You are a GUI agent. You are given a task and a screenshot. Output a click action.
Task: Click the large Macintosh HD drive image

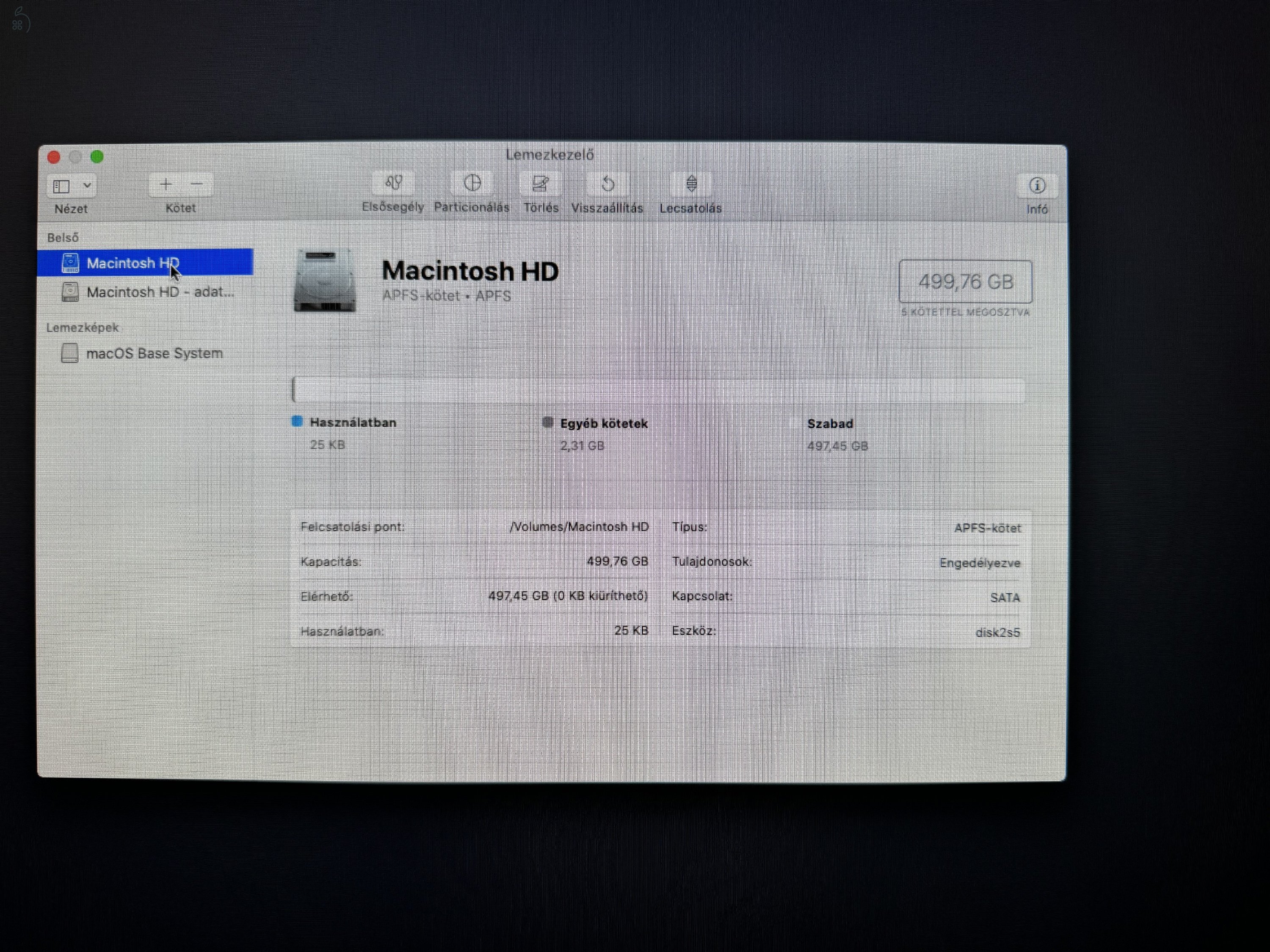pyautogui.click(x=325, y=281)
